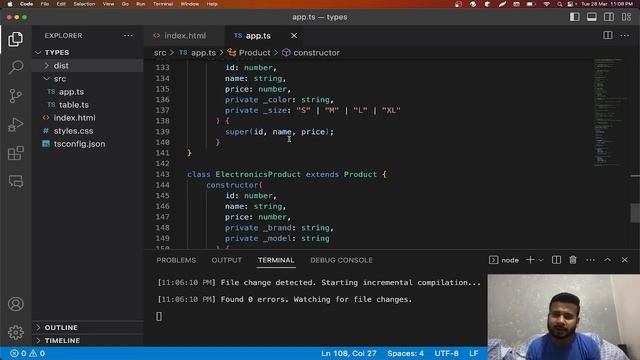This screenshot has height=360, width=640.
Task: Place cursor on super(id, name, price) line
Action: pos(279,132)
